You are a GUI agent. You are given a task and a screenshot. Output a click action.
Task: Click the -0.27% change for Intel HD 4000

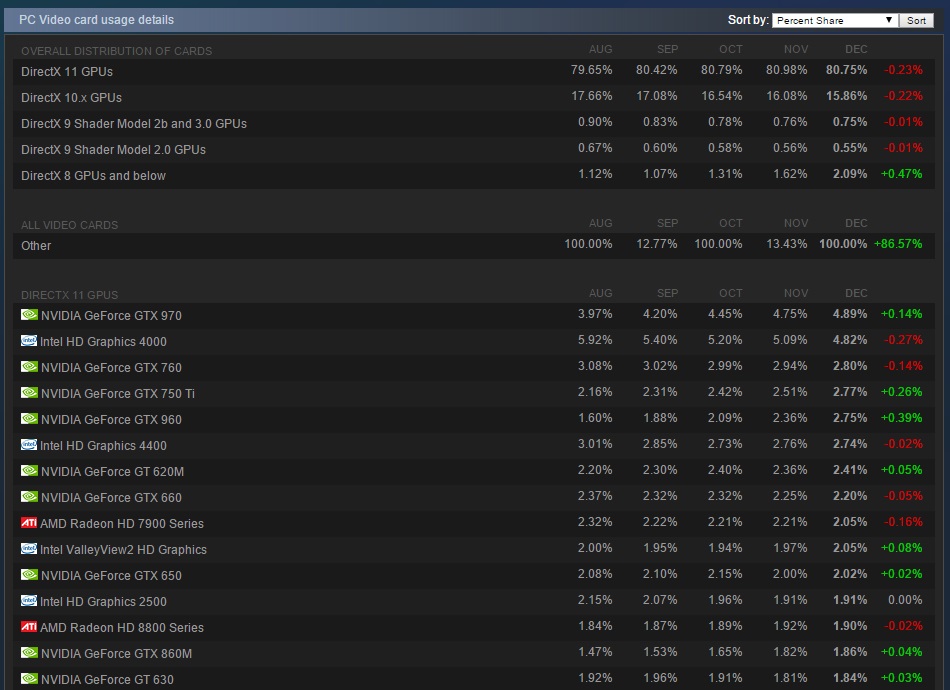click(903, 340)
